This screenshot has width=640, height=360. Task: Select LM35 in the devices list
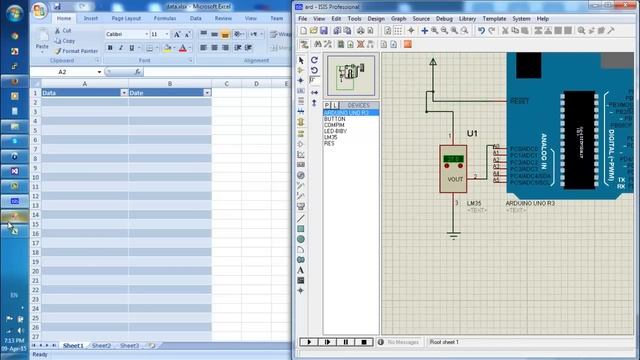click(x=331, y=138)
